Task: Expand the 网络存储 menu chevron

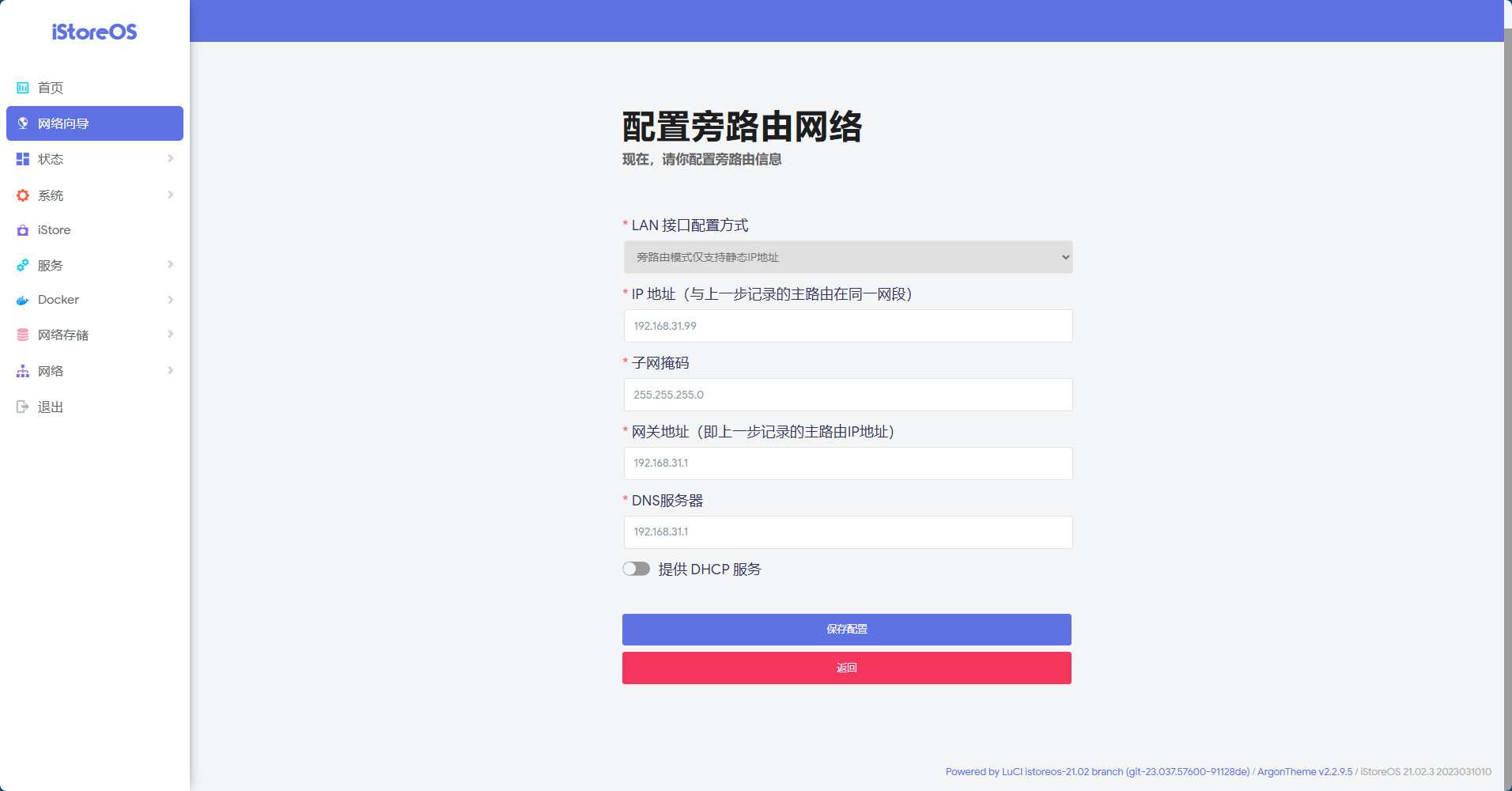Action: click(x=171, y=334)
